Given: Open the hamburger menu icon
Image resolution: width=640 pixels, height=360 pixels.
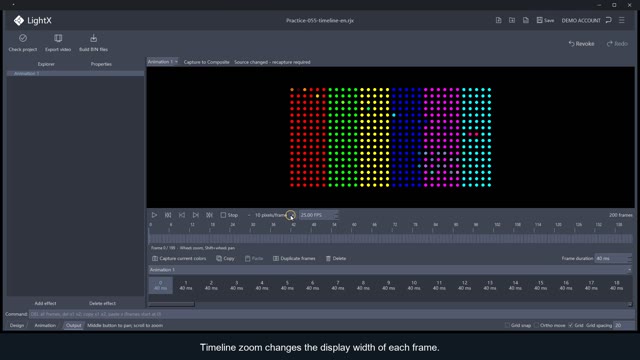Looking at the screenshot, I should [622, 20].
